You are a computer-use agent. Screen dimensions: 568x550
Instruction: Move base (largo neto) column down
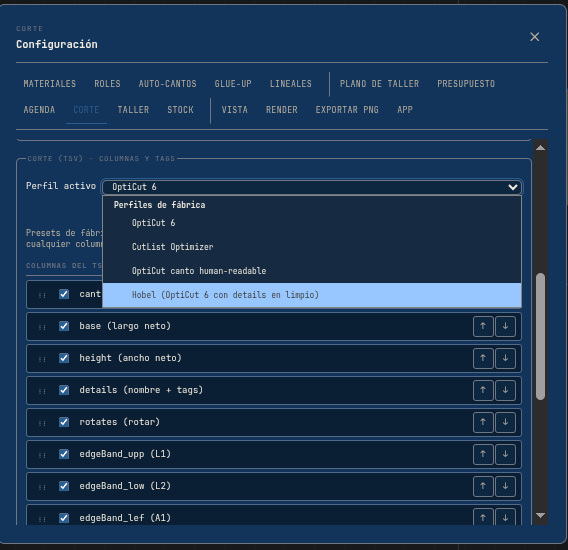(x=505, y=326)
